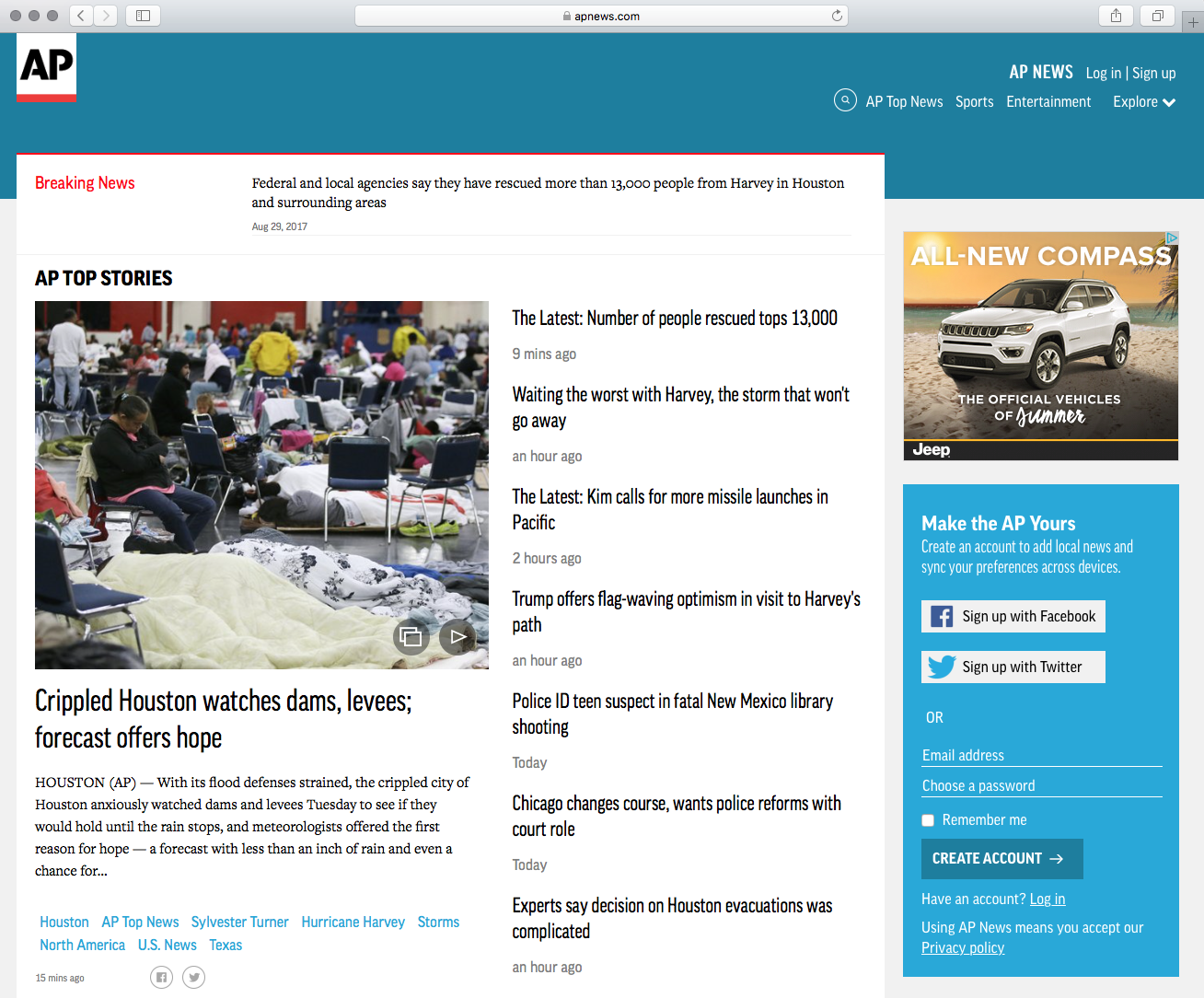The height and width of the screenshot is (998, 1204).
Task: Open headline 'Crippled Houston watches dams, levees'
Action: [224, 720]
